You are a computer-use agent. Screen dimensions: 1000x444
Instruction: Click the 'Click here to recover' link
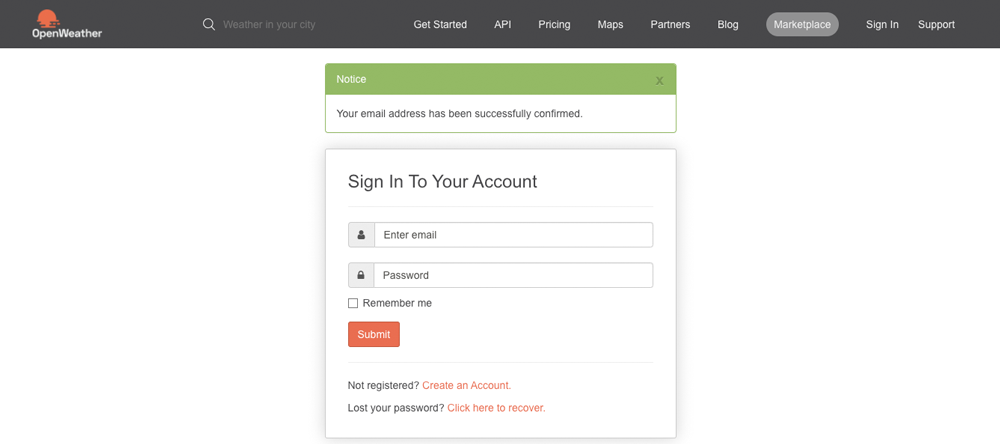click(x=496, y=408)
